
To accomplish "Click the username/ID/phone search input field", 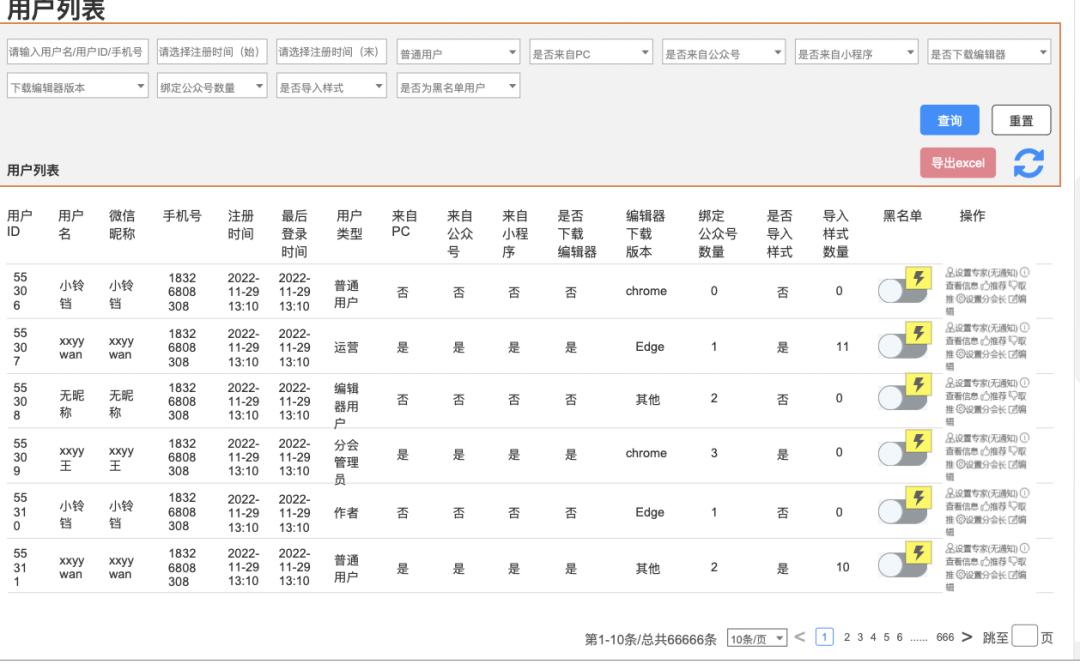I will pos(76,53).
